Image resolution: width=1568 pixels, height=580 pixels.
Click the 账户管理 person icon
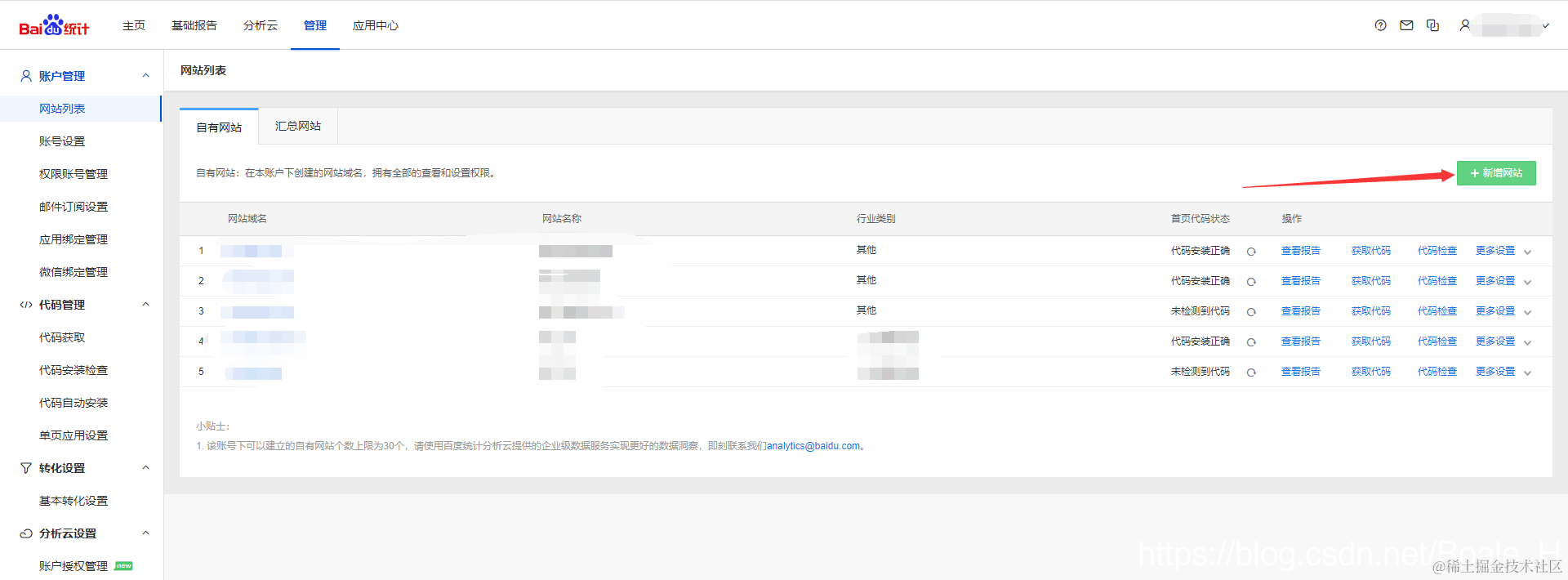(26, 76)
